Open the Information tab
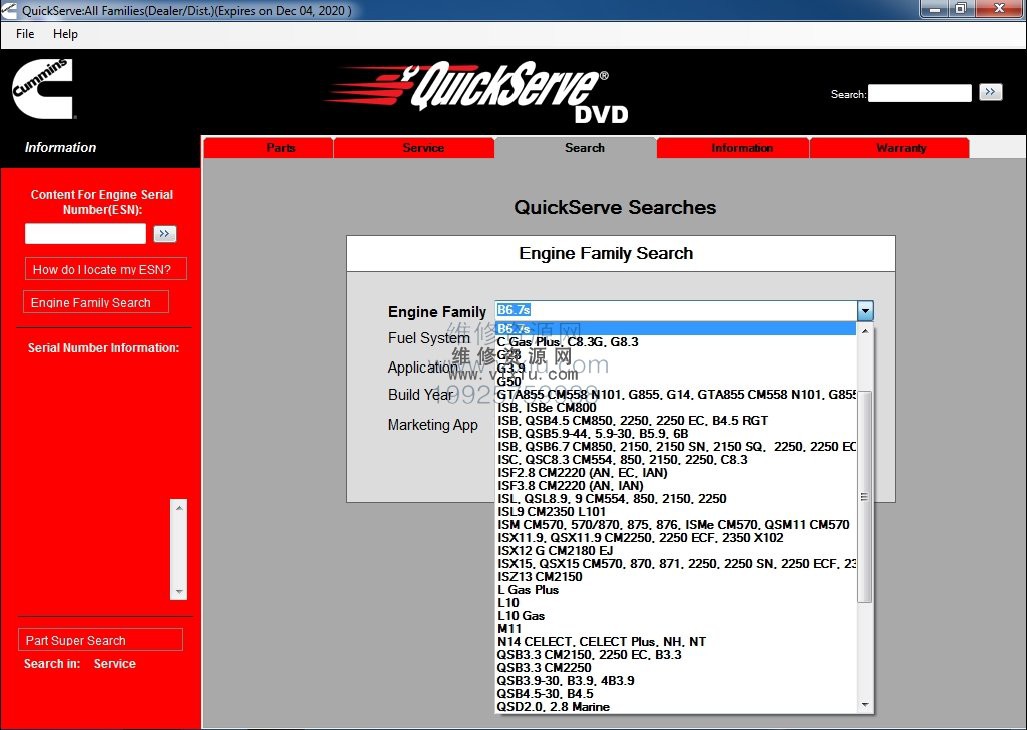This screenshot has height=730, width=1027. pyautogui.click(x=733, y=148)
